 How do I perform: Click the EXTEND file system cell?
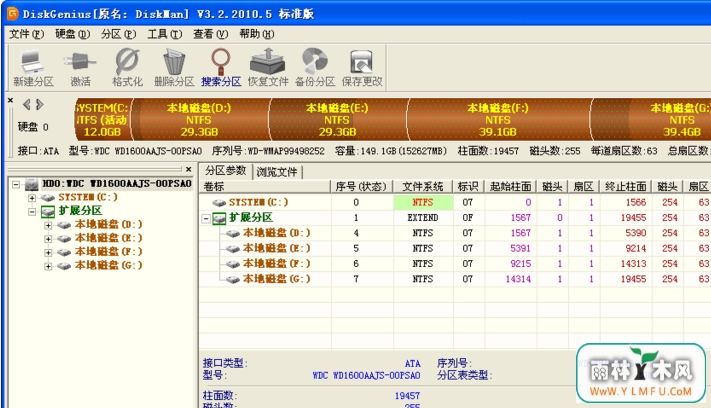coord(423,218)
